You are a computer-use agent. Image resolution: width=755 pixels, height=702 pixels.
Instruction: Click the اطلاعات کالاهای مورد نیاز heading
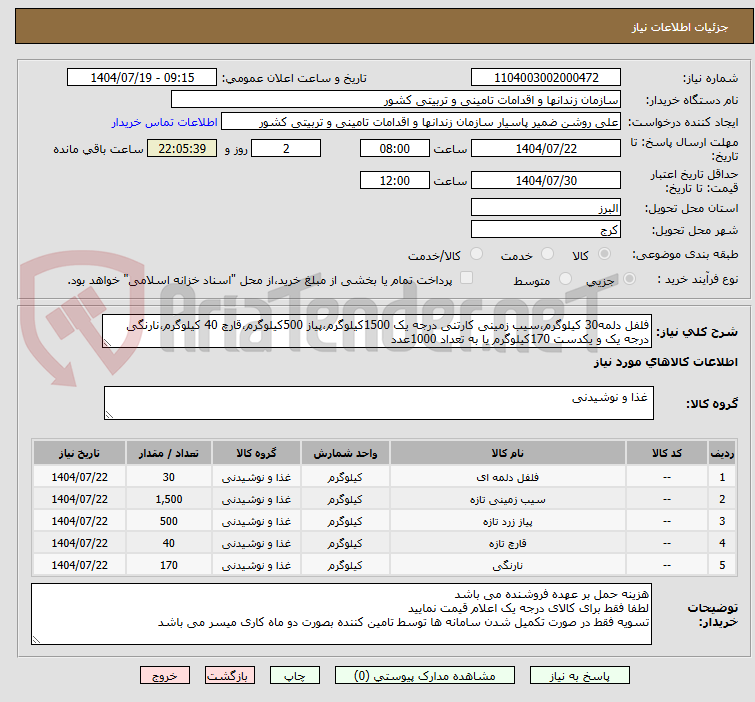tap(665, 362)
